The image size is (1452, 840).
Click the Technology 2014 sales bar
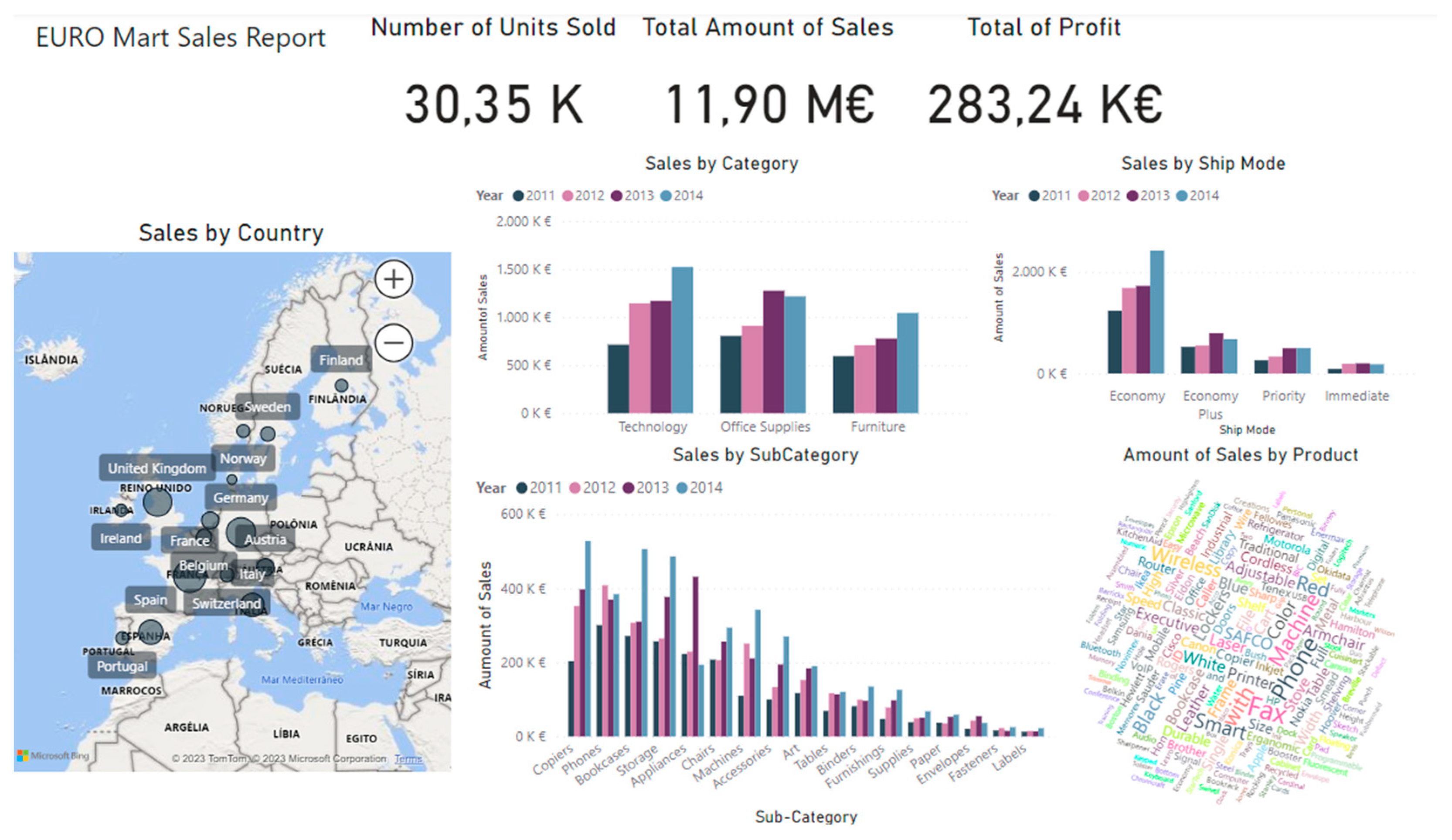(682, 340)
